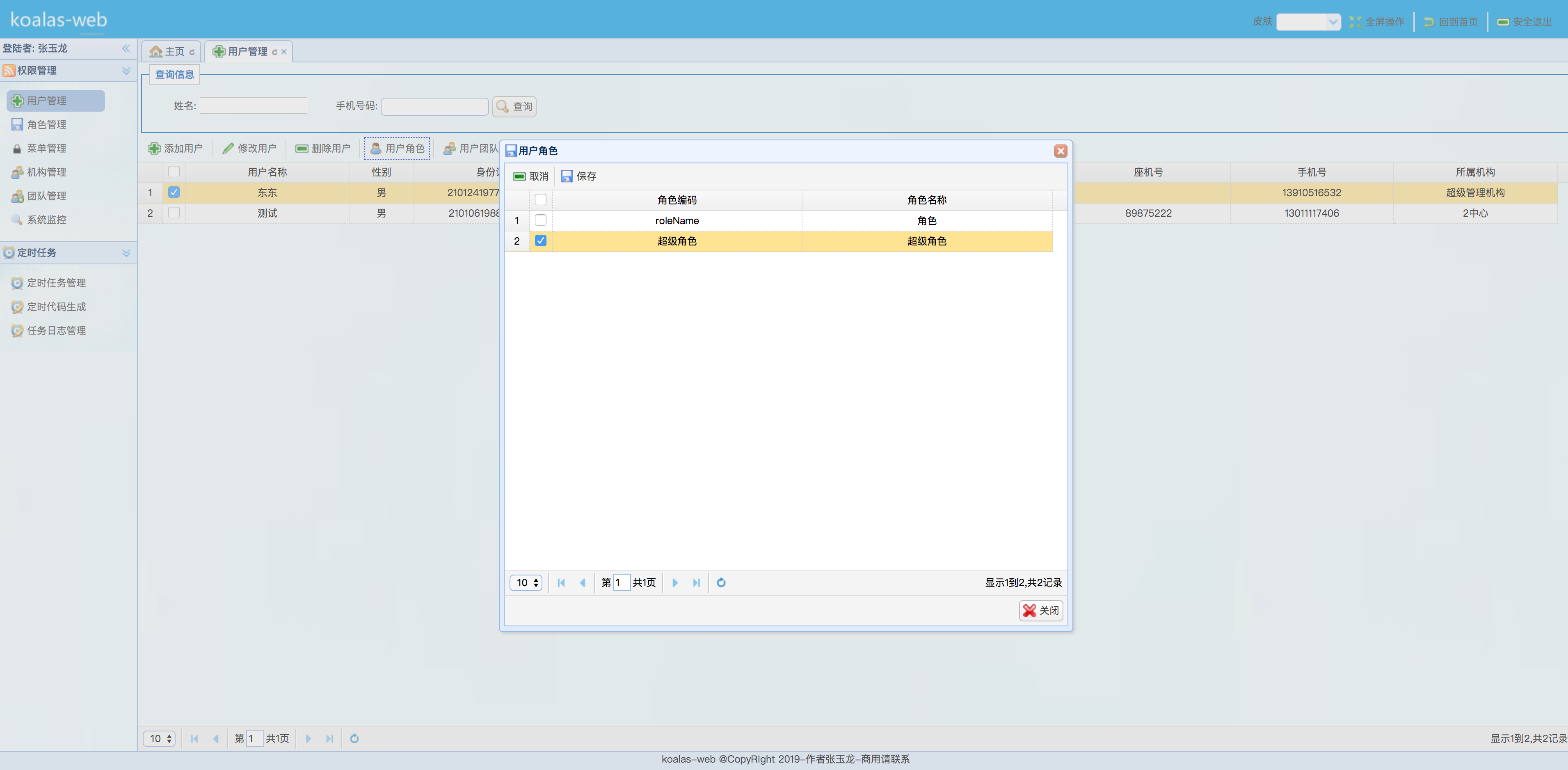Click the 查询信息 fieldset legend

[175, 74]
